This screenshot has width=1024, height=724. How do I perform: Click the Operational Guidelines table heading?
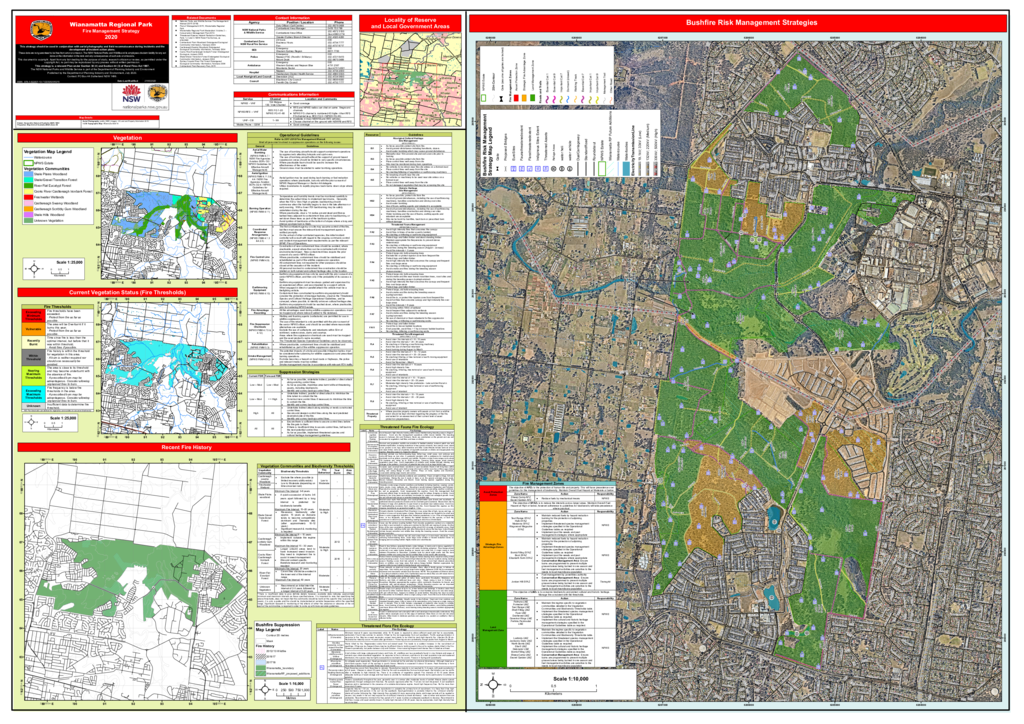coord(300,136)
